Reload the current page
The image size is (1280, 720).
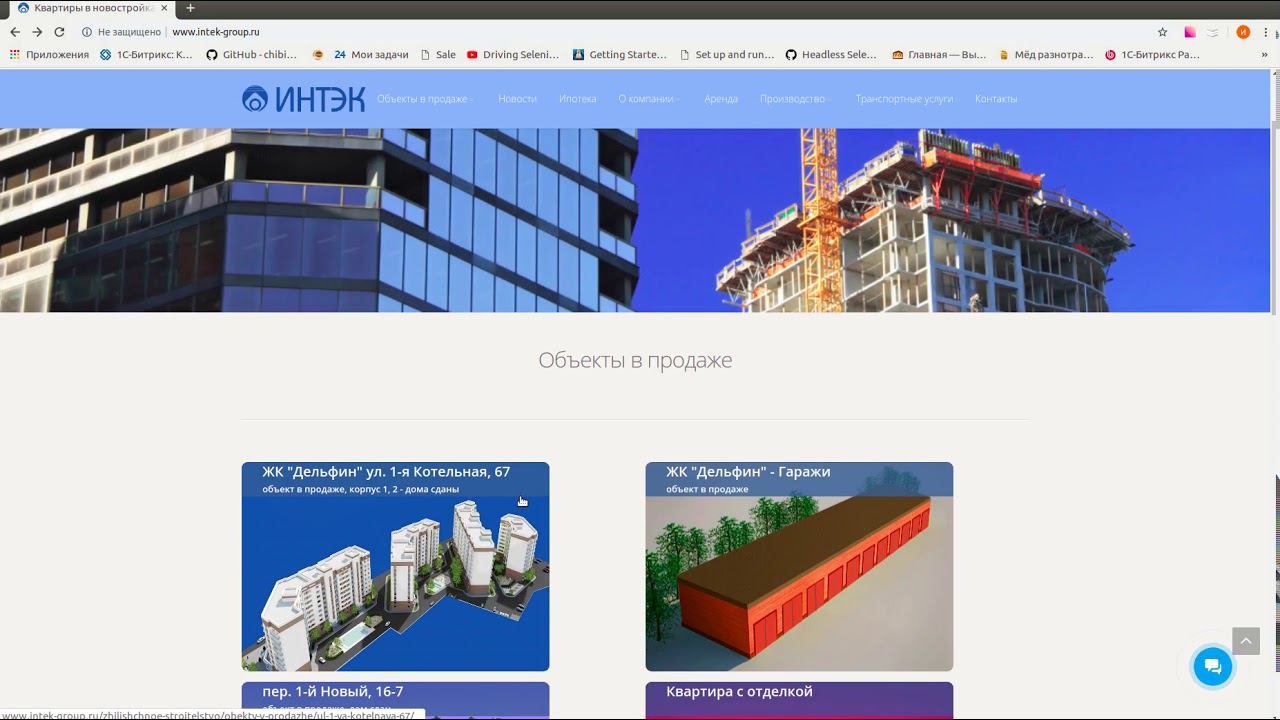59,32
